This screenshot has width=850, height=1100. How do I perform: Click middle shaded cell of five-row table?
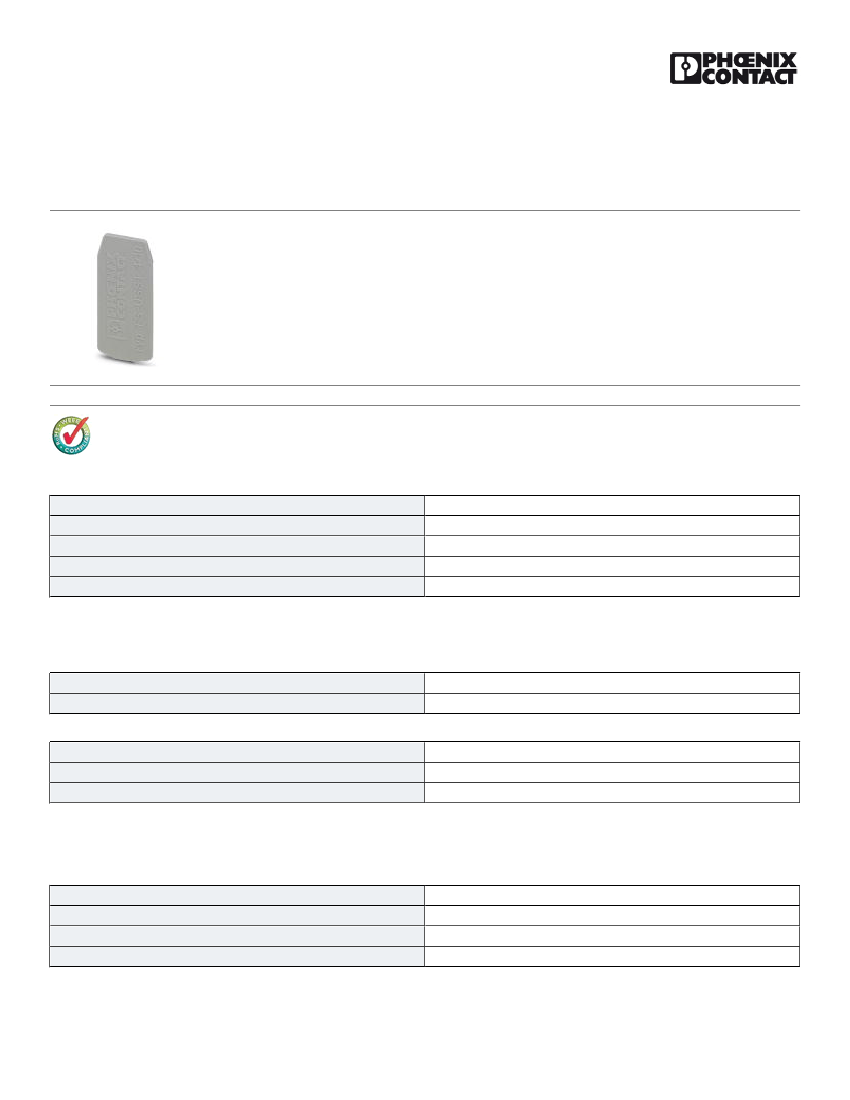coord(237,546)
